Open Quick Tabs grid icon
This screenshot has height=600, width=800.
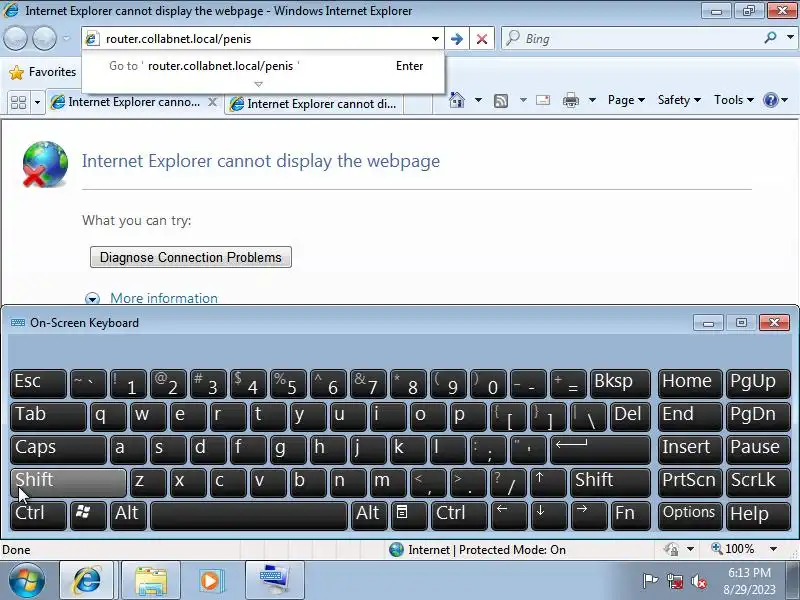pos(18,103)
